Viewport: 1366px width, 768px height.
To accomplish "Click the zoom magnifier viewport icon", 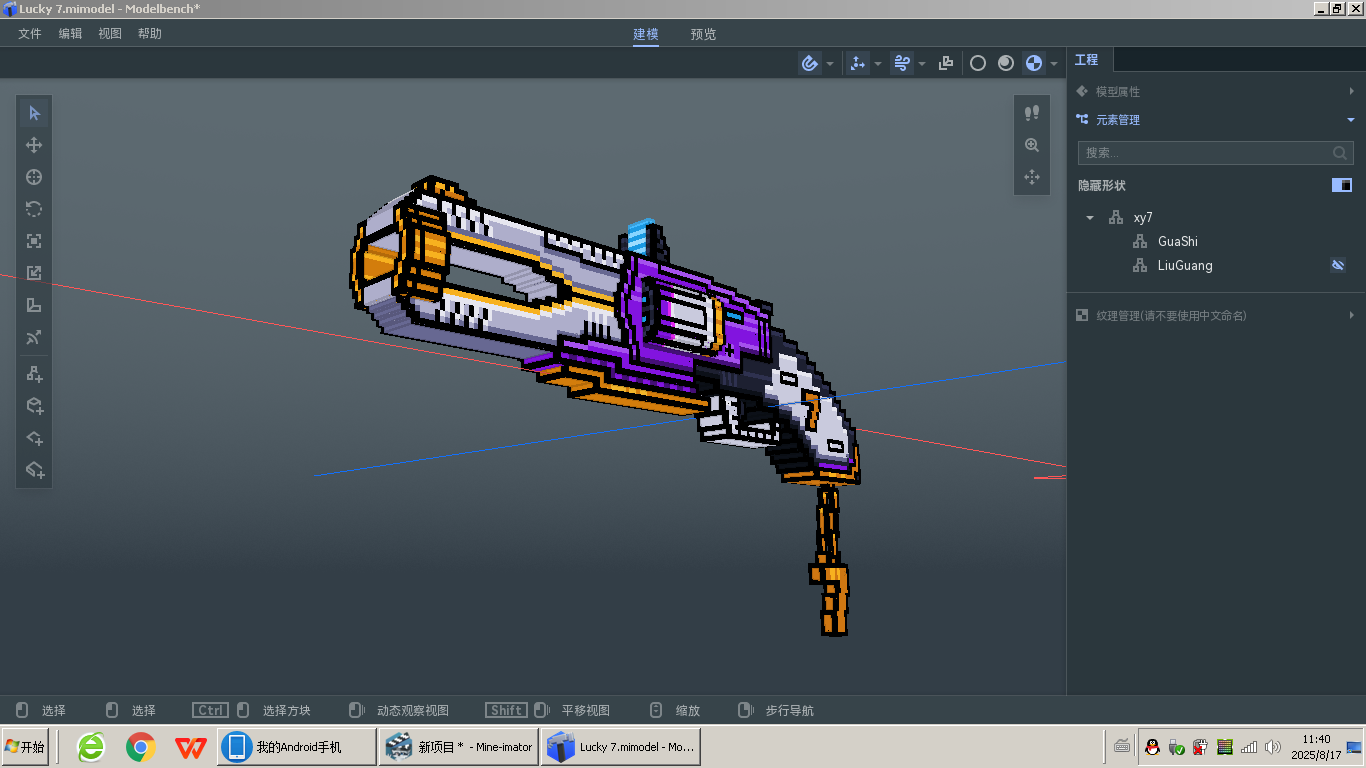I will pyautogui.click(x=1032, y=145).
